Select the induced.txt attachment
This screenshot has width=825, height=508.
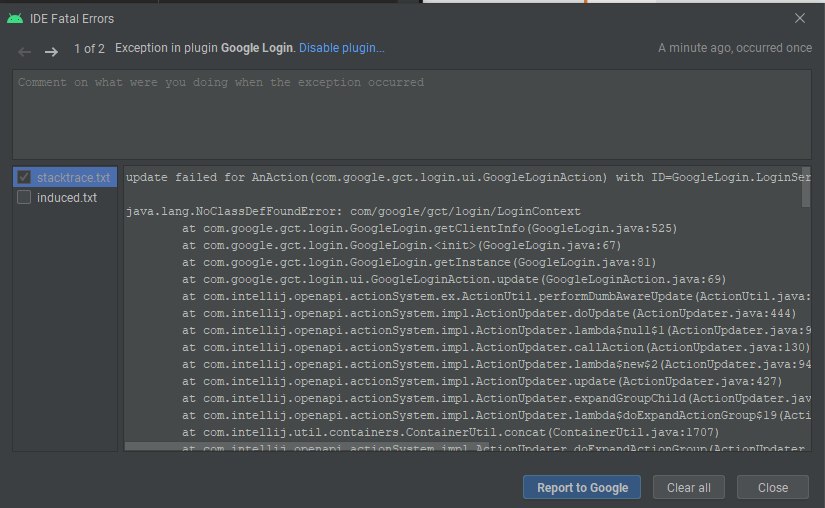click(x=65, y=197)
